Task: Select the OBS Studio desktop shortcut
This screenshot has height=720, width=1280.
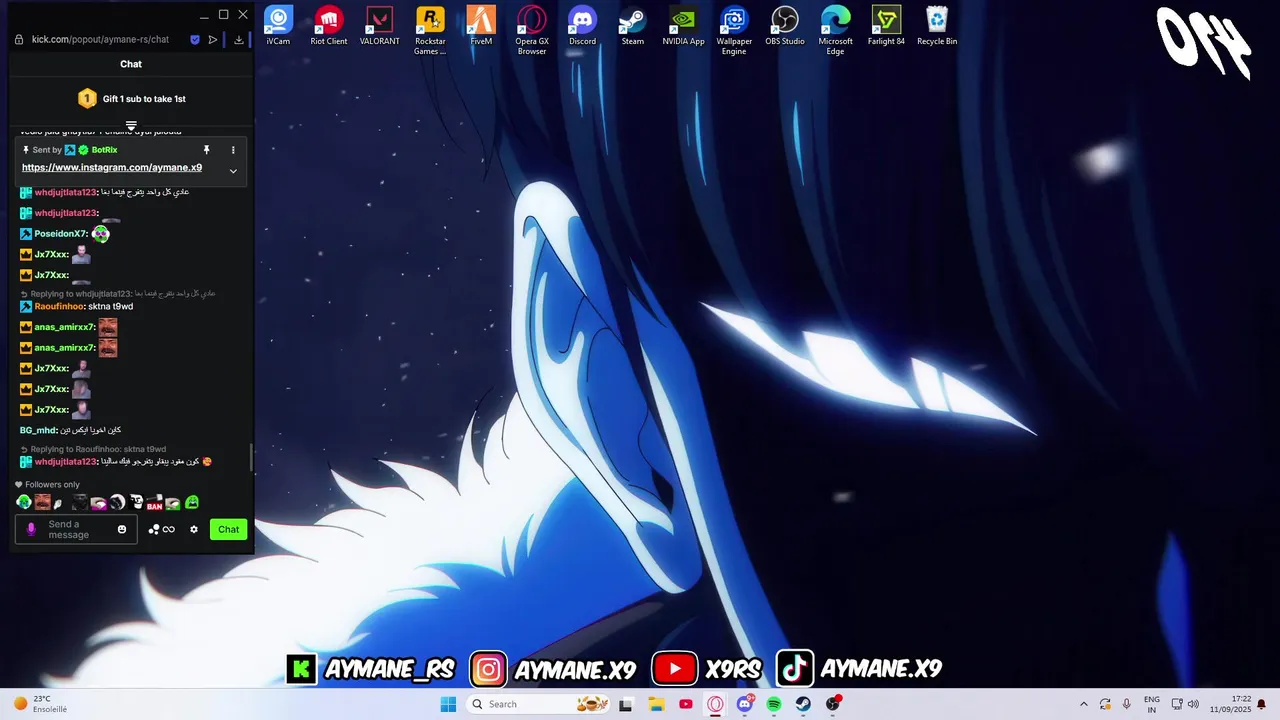Action: point(785,26)
